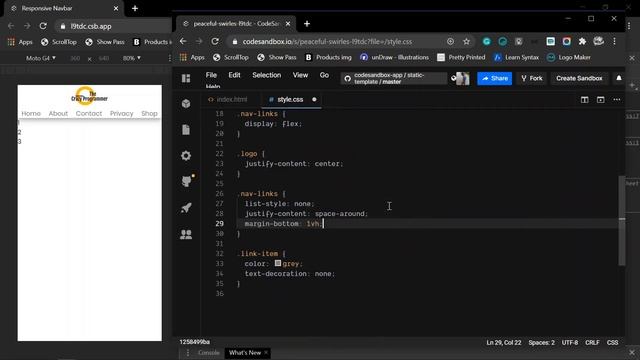This screenshot has height=360, width=640.
Task: Click the preview window icon beside split editor
Action: coord(600,100)
